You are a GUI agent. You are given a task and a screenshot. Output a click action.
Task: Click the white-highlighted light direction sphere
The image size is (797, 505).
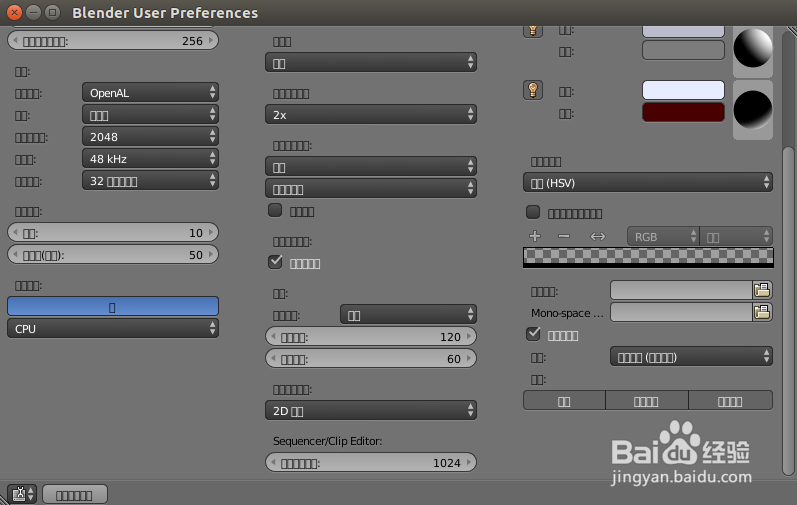click(x=753, y=49)
